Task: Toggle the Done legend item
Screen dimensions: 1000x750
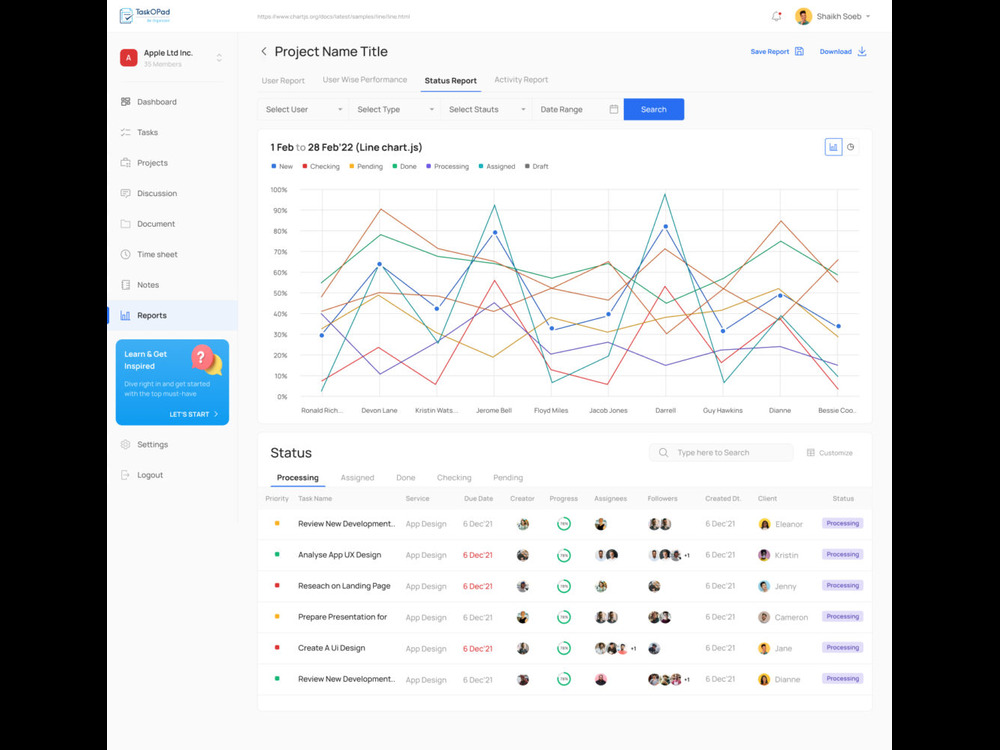Action: pos(404,166)
